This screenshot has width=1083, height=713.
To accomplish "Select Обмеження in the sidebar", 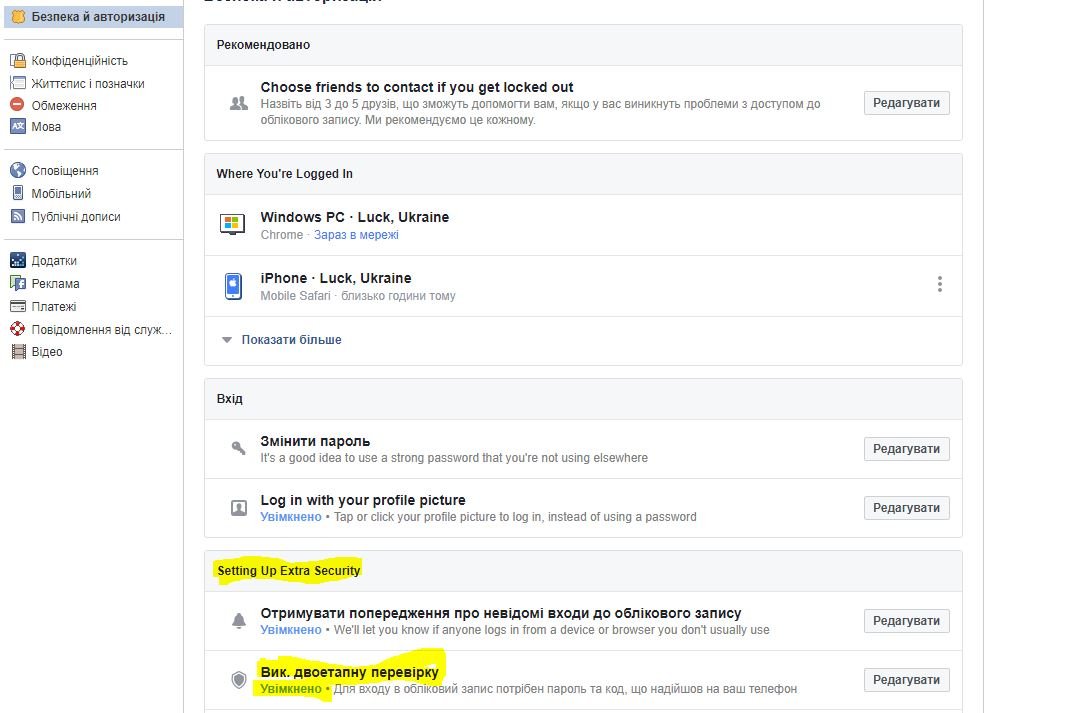I will (x=64, y=105).
